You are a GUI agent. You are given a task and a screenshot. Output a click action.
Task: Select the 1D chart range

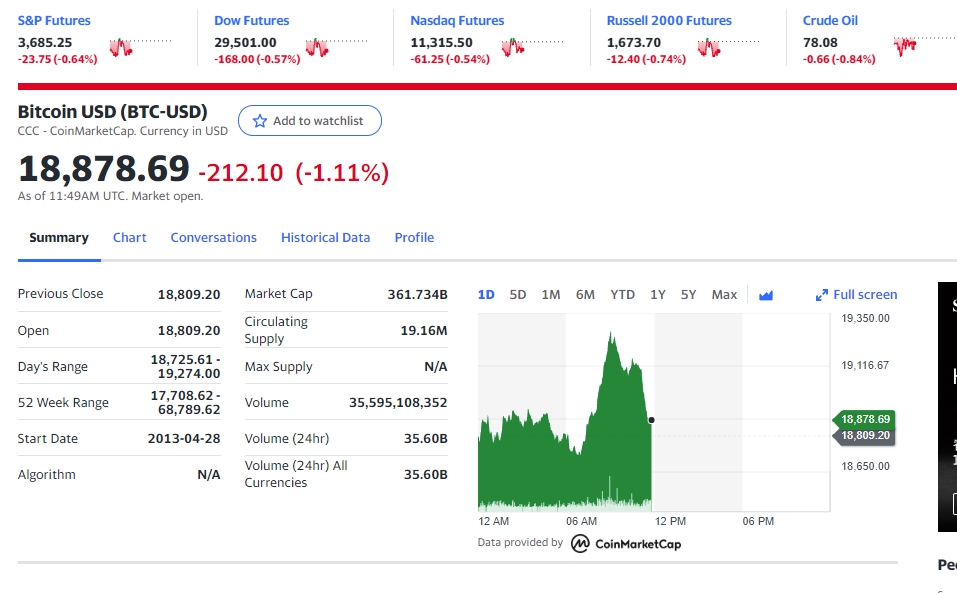[486, 295]
